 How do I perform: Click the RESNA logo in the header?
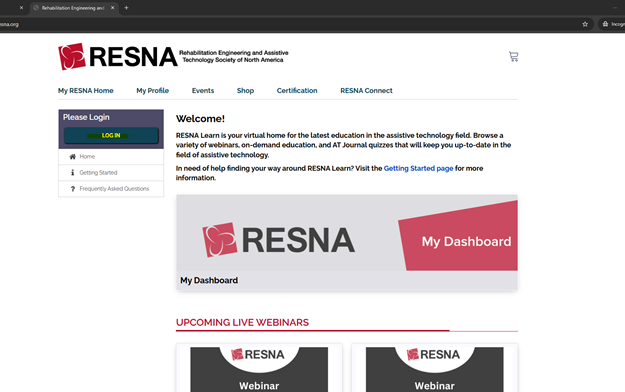click(x=118, y=57)
